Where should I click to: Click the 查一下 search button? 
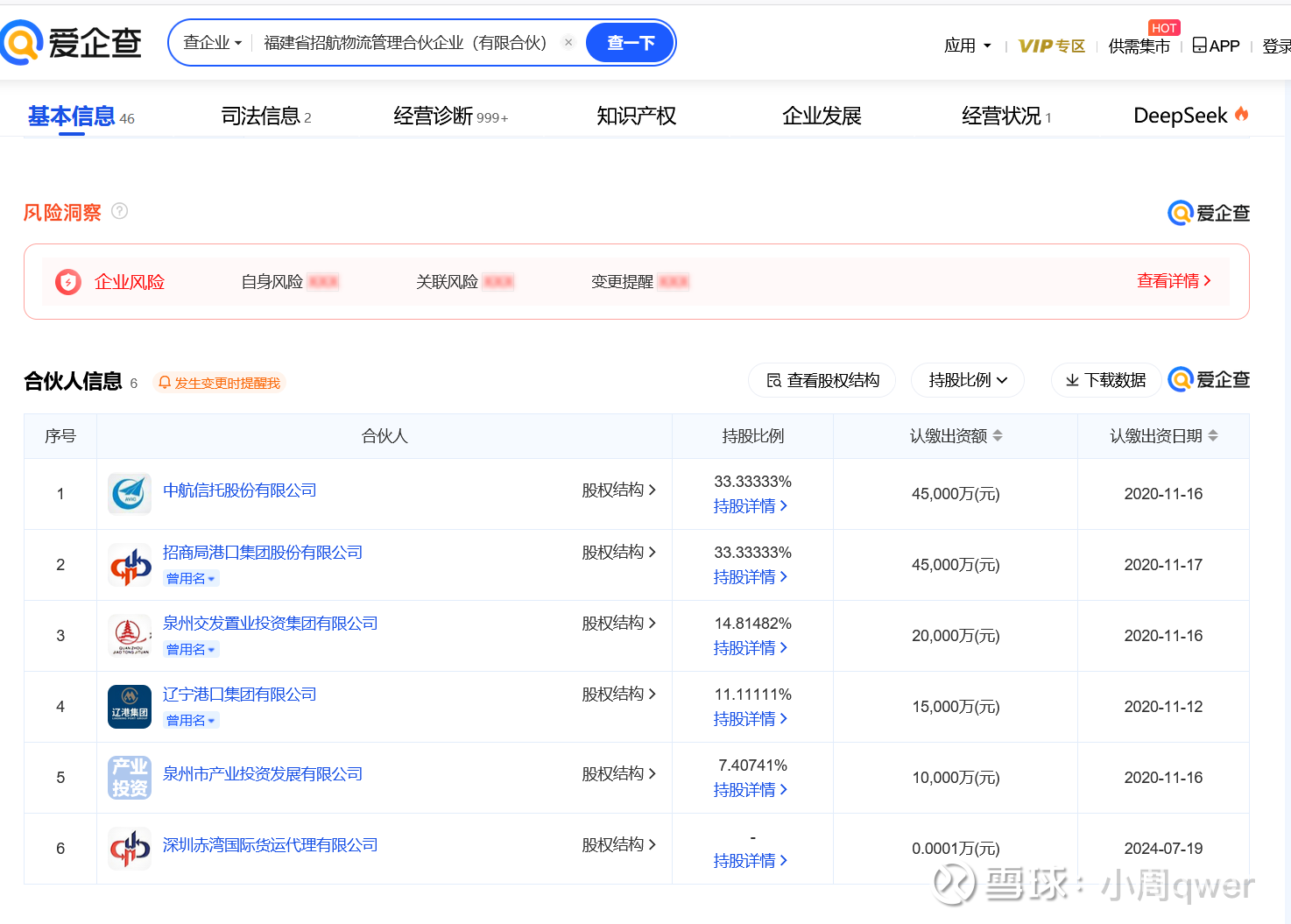pyautogui.click(x=631, y=42)
